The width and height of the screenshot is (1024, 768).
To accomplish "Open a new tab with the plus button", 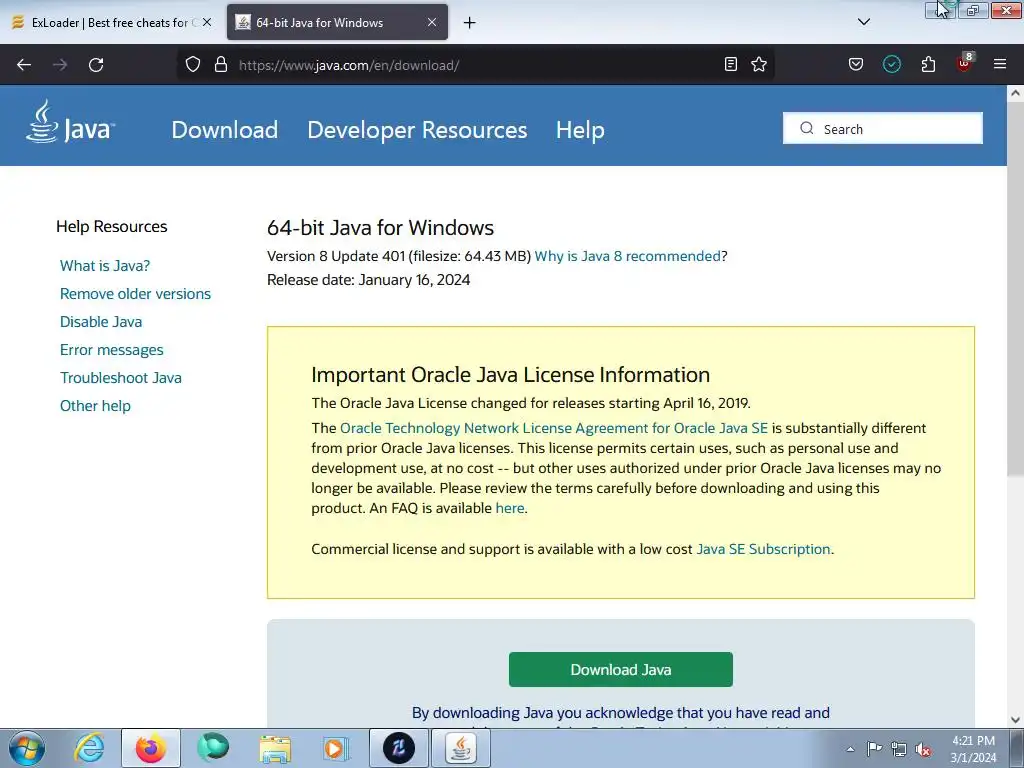I will pos(470,23).
